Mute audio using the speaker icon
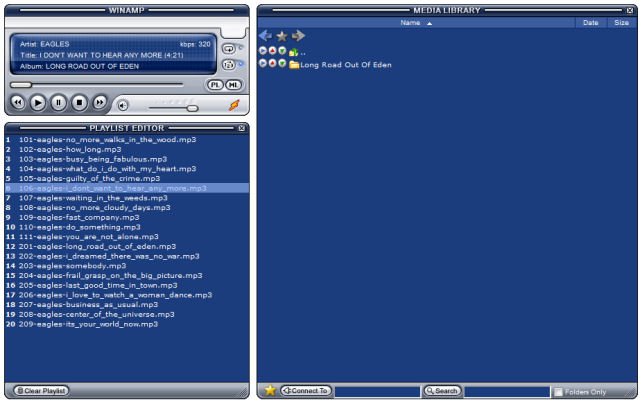The height and width of the screenshot is (402, 640). [x=123, y=104]
